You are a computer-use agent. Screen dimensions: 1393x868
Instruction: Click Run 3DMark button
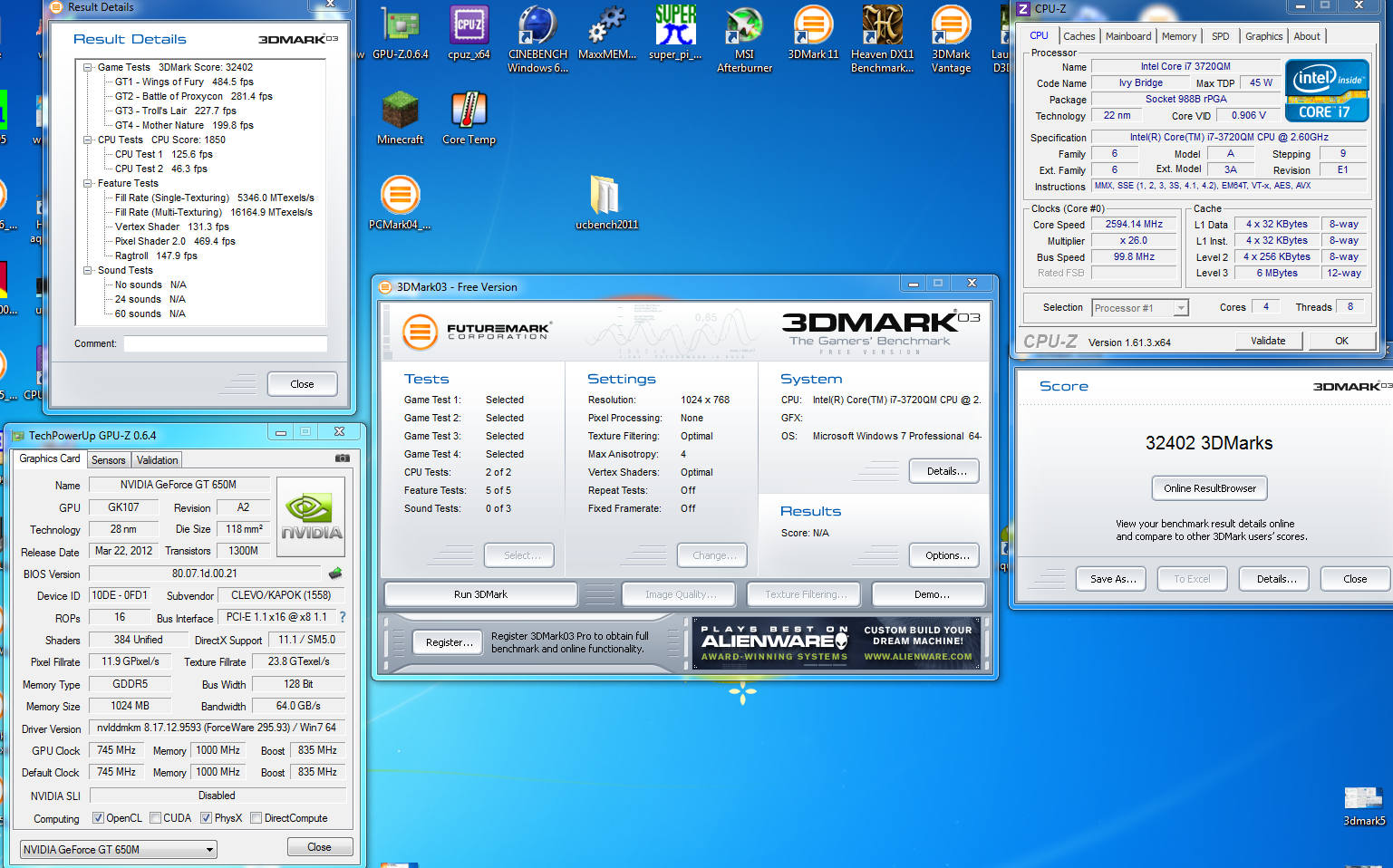[x=480, y=594]
